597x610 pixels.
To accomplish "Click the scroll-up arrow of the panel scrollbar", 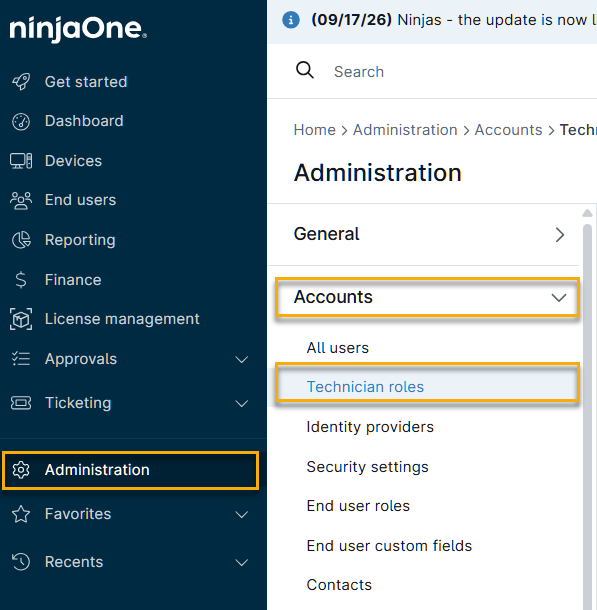I will click(x=587, y=213).
